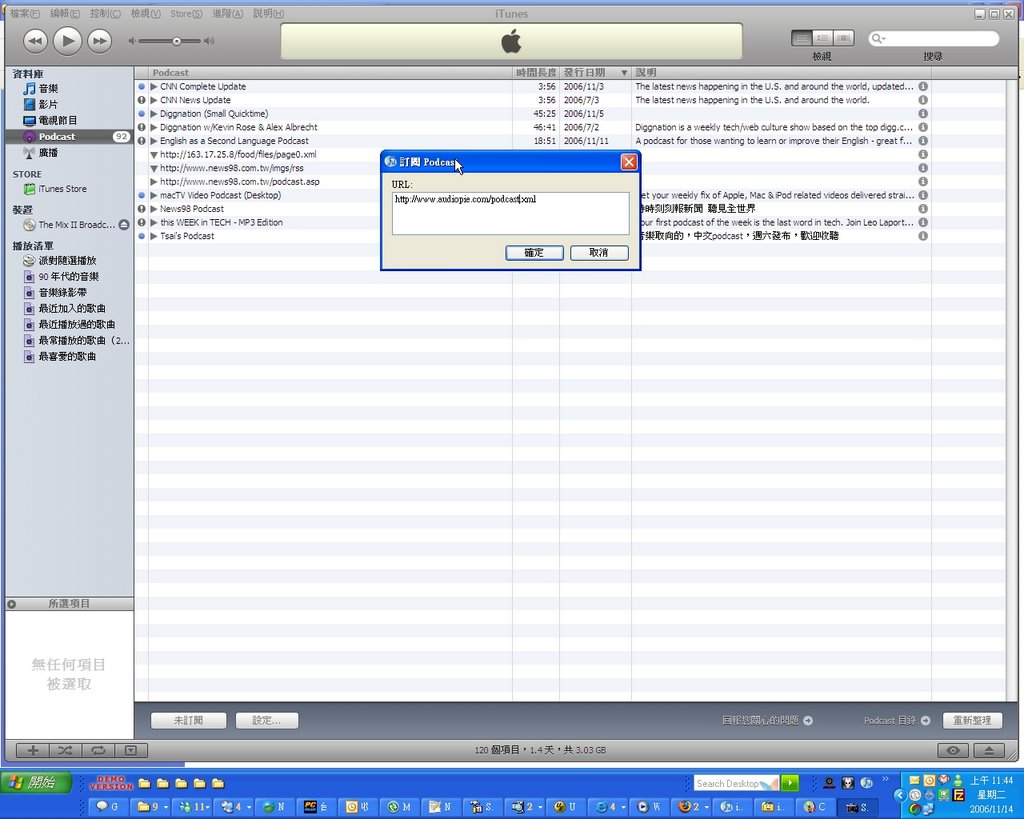Toggle the browser eye button

(953, 750)
